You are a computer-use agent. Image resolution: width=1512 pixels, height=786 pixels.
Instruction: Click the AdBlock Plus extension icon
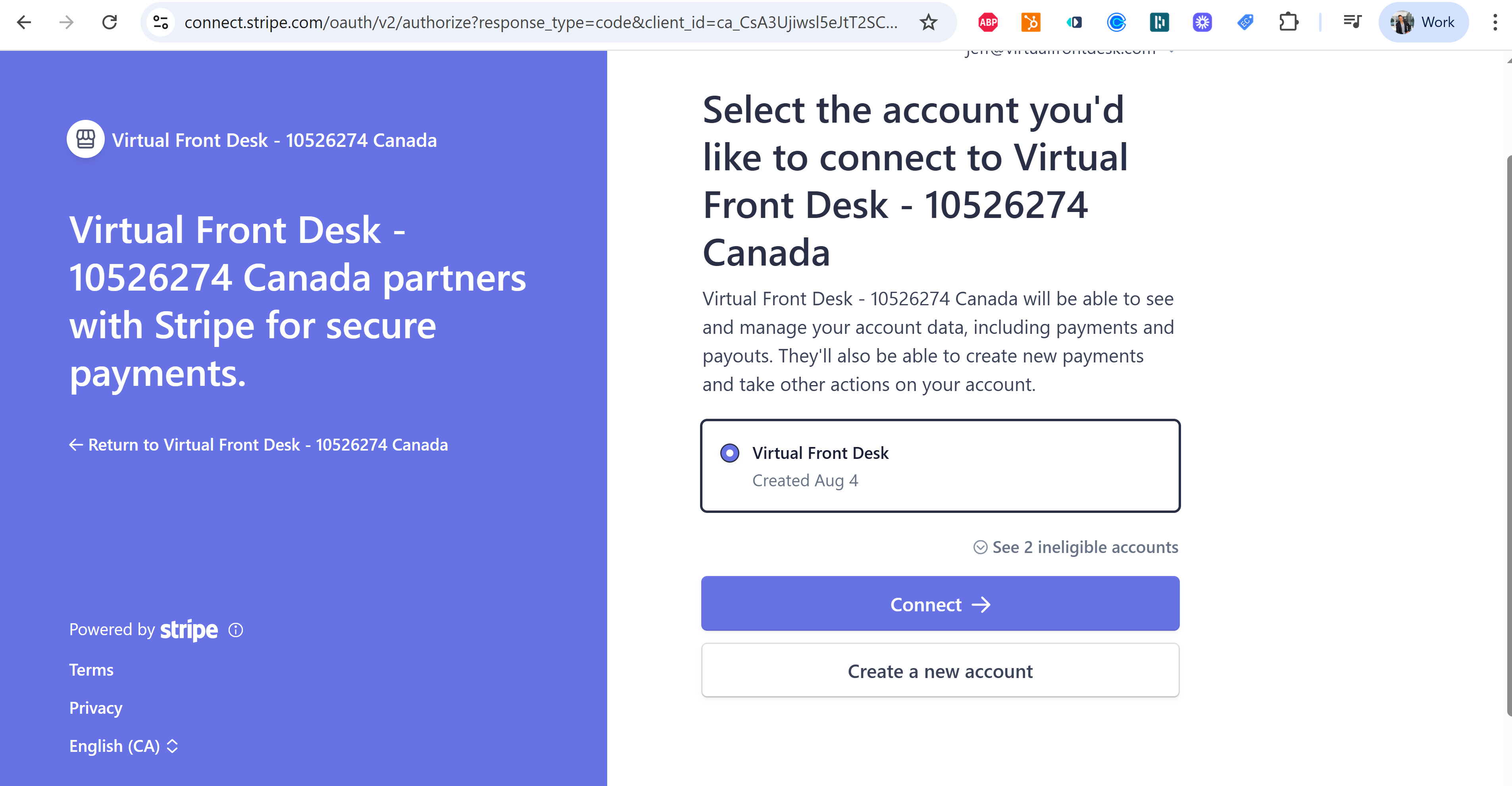(x=988, y=22)
